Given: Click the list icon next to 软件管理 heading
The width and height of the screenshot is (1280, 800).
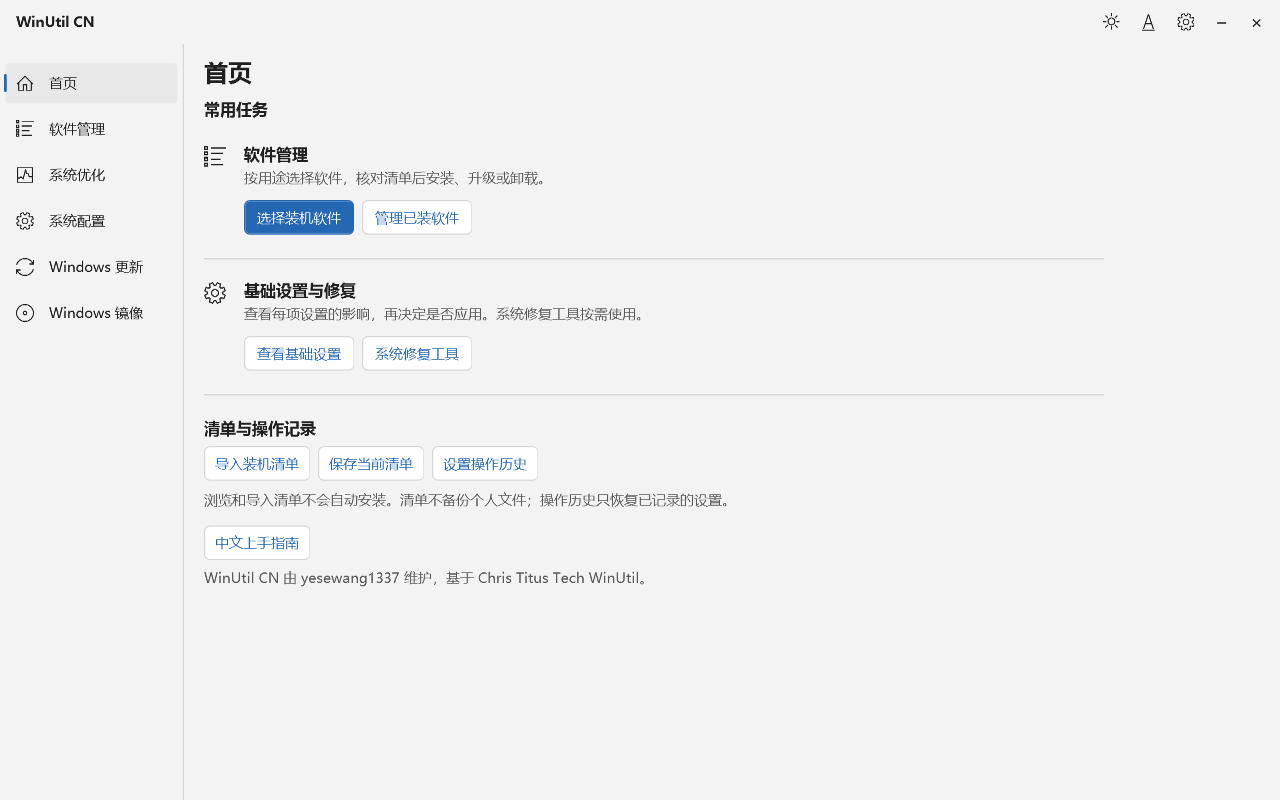Looking at the screenshot, I should (x=215, y=156).
